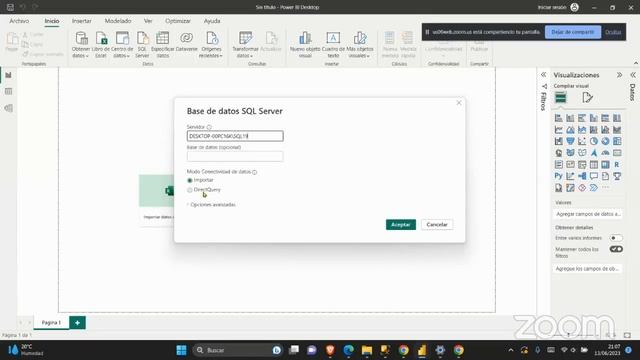The width and height of the screenshot is (640, 360).
Task: Choose the area chart visual
Action: [570, 130]
